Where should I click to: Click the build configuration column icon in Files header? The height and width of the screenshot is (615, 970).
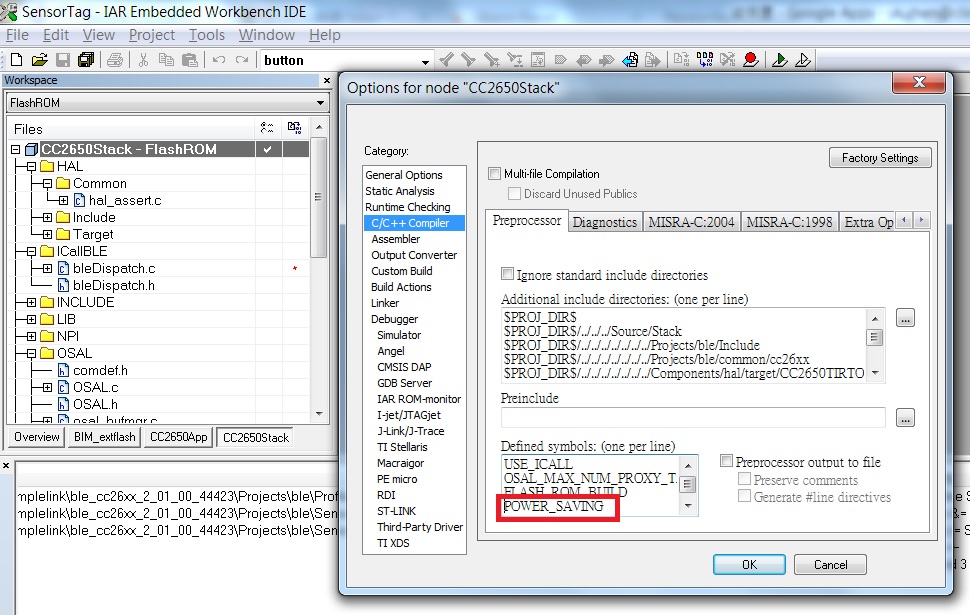click(267, 128)
